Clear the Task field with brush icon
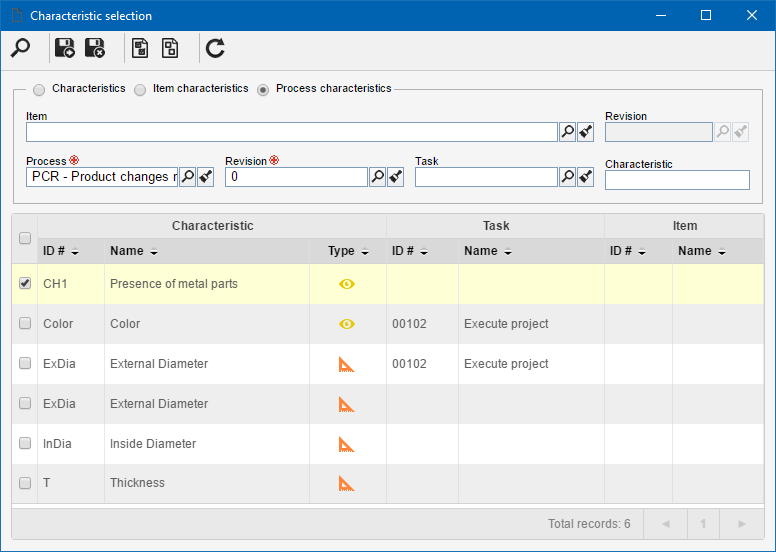Image resolution: width=776 pixels, height=552 pixels. (x=586, y=177)
